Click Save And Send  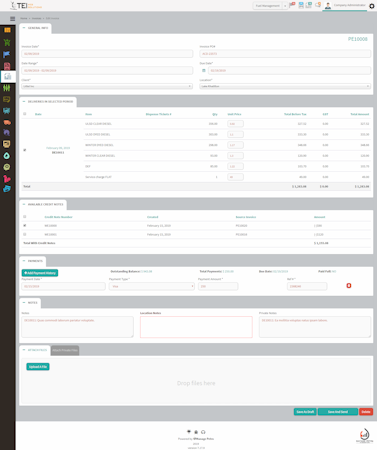338,412
